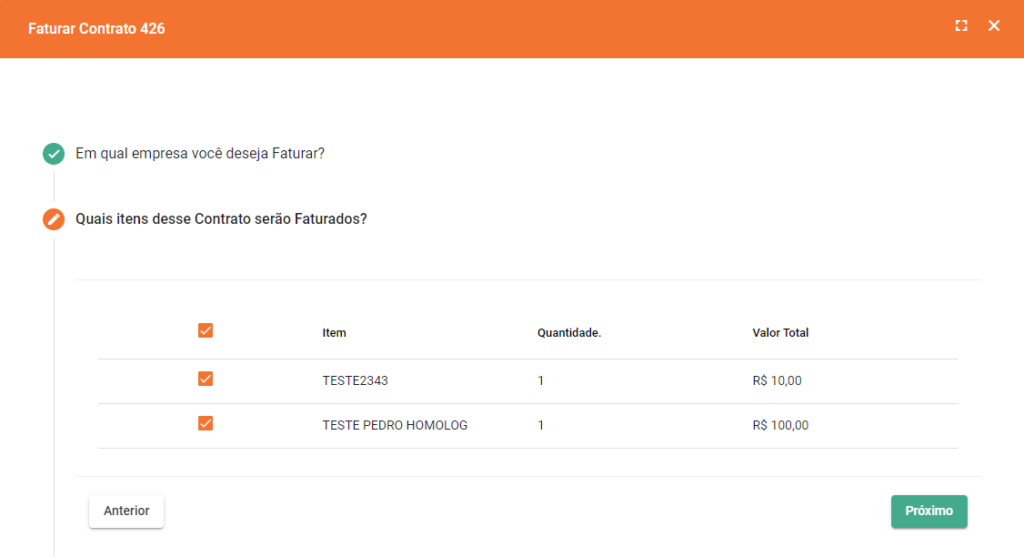This screenshot has height=557, width=1024.
Task: Click the Valor Total column header
Action: tap(780, 333)
